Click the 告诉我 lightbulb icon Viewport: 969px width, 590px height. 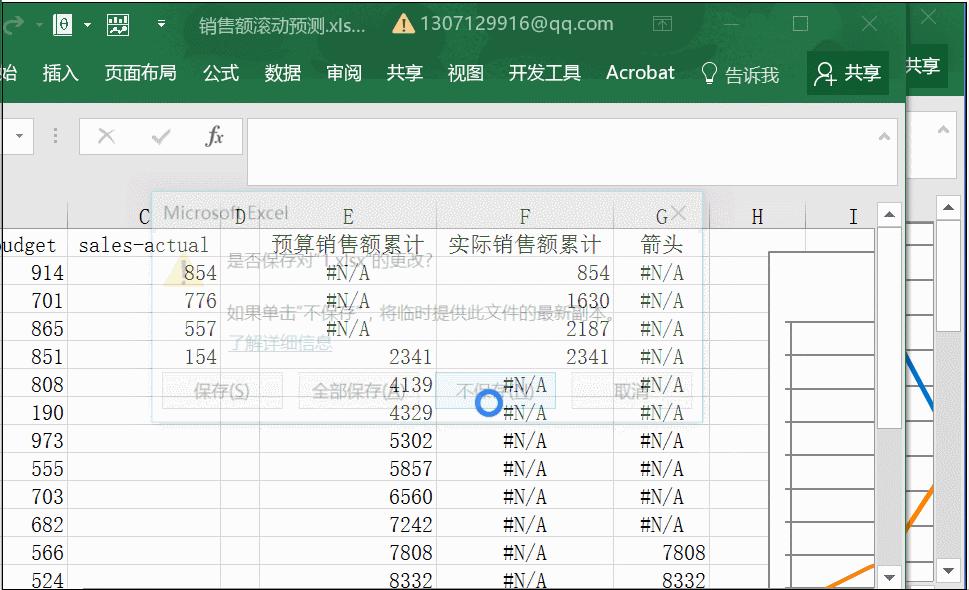coord(710,72)
